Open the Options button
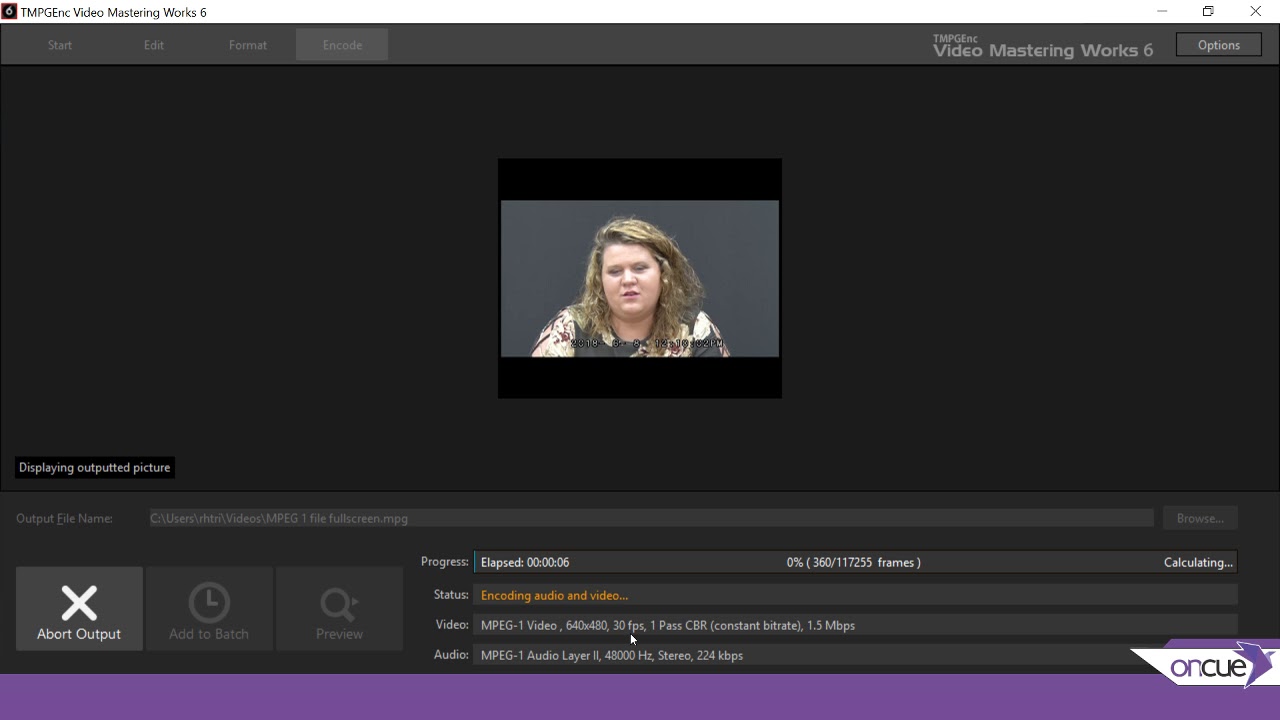The width and height of the screenshot is (1280, 720). (x=1219, y=45)
